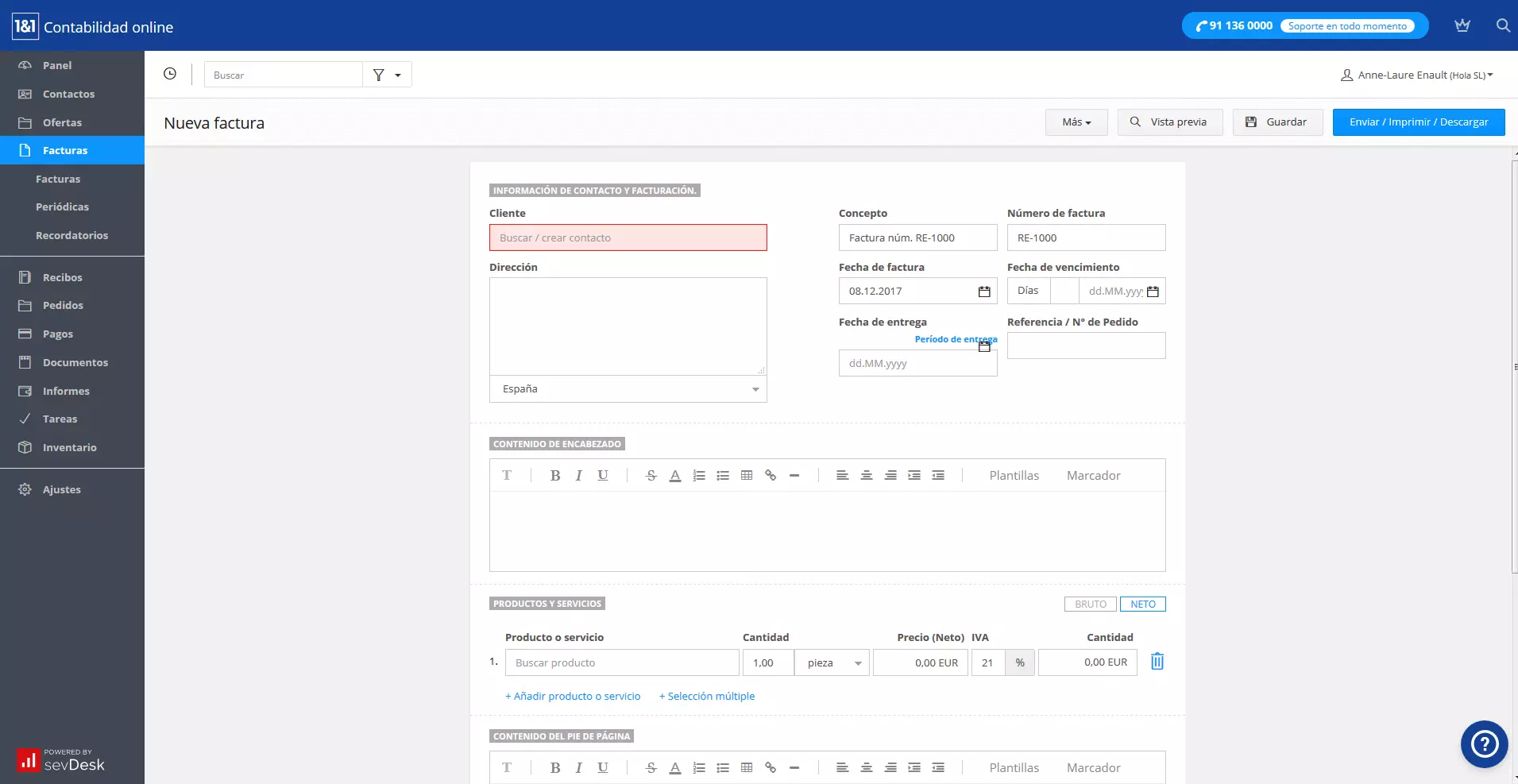The image size is (1518, 784).
Task: Insert a table in the header content editor
Action: [746, 475]
